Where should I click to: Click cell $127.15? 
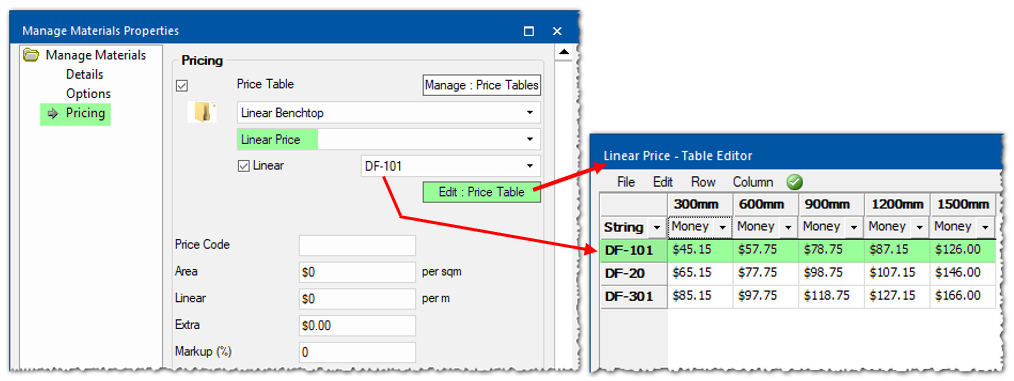coord(898,297)
